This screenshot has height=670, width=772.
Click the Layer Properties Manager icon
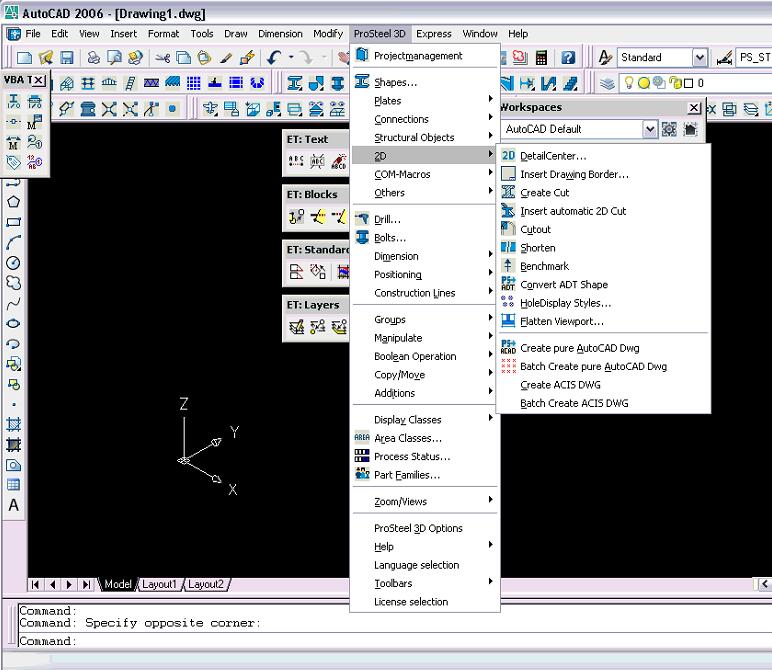click(607, 83)
